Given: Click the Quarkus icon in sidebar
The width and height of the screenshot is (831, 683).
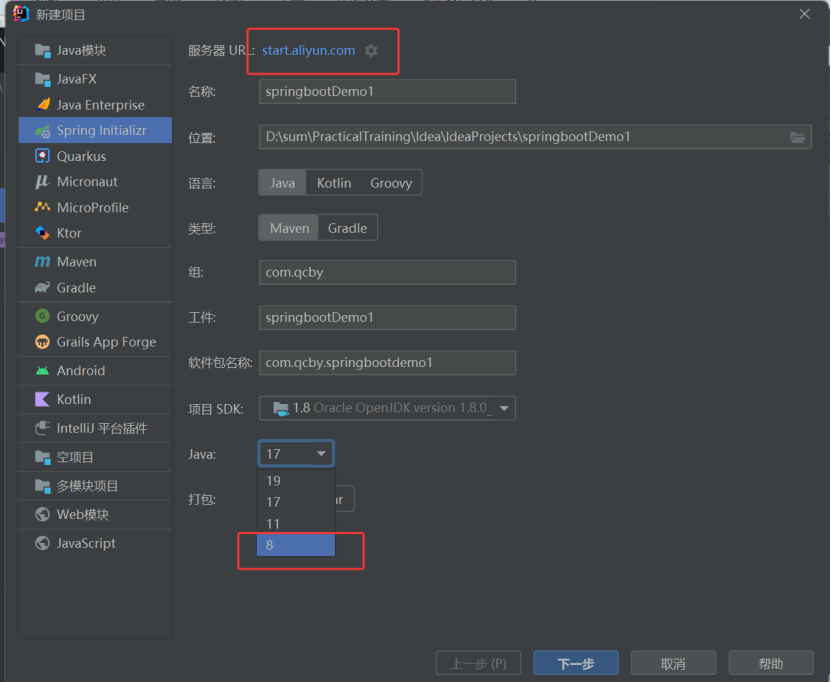Looking at the screenshot, I should pyautogui.click(x=42, y=156).
